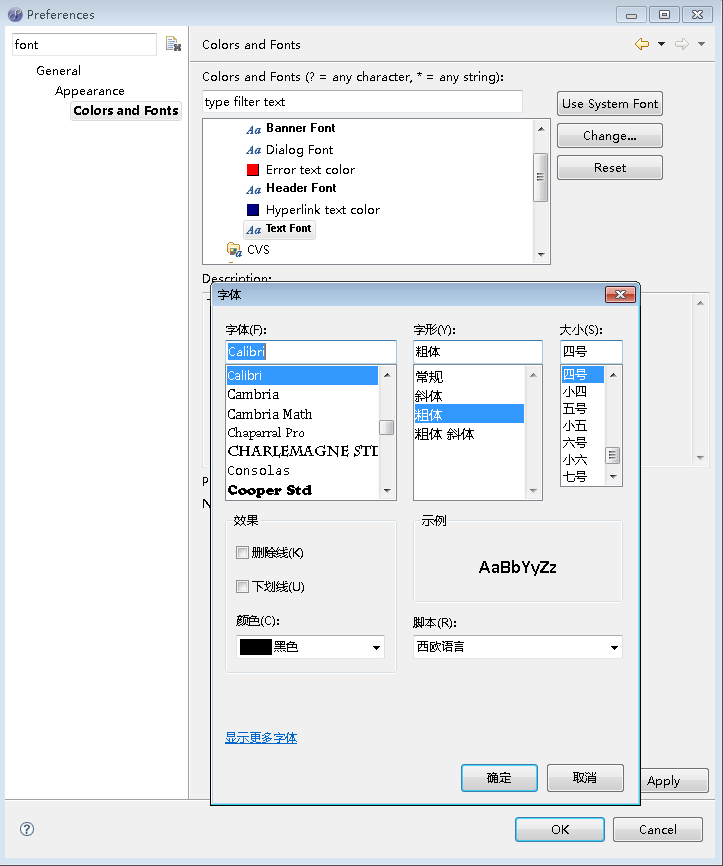Screen dimensions: 723x866
Task: Click the 字形(Y) font style field
Action: tap(478, 352)
